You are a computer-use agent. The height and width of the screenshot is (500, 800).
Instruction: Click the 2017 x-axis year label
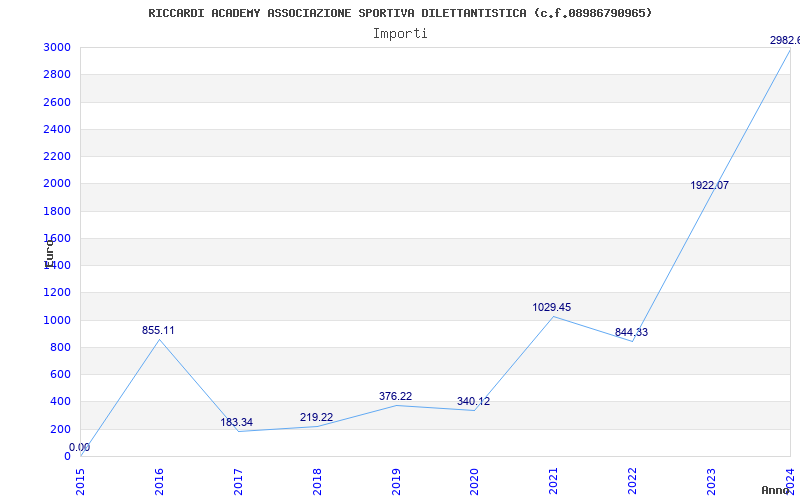pos(238,480)
